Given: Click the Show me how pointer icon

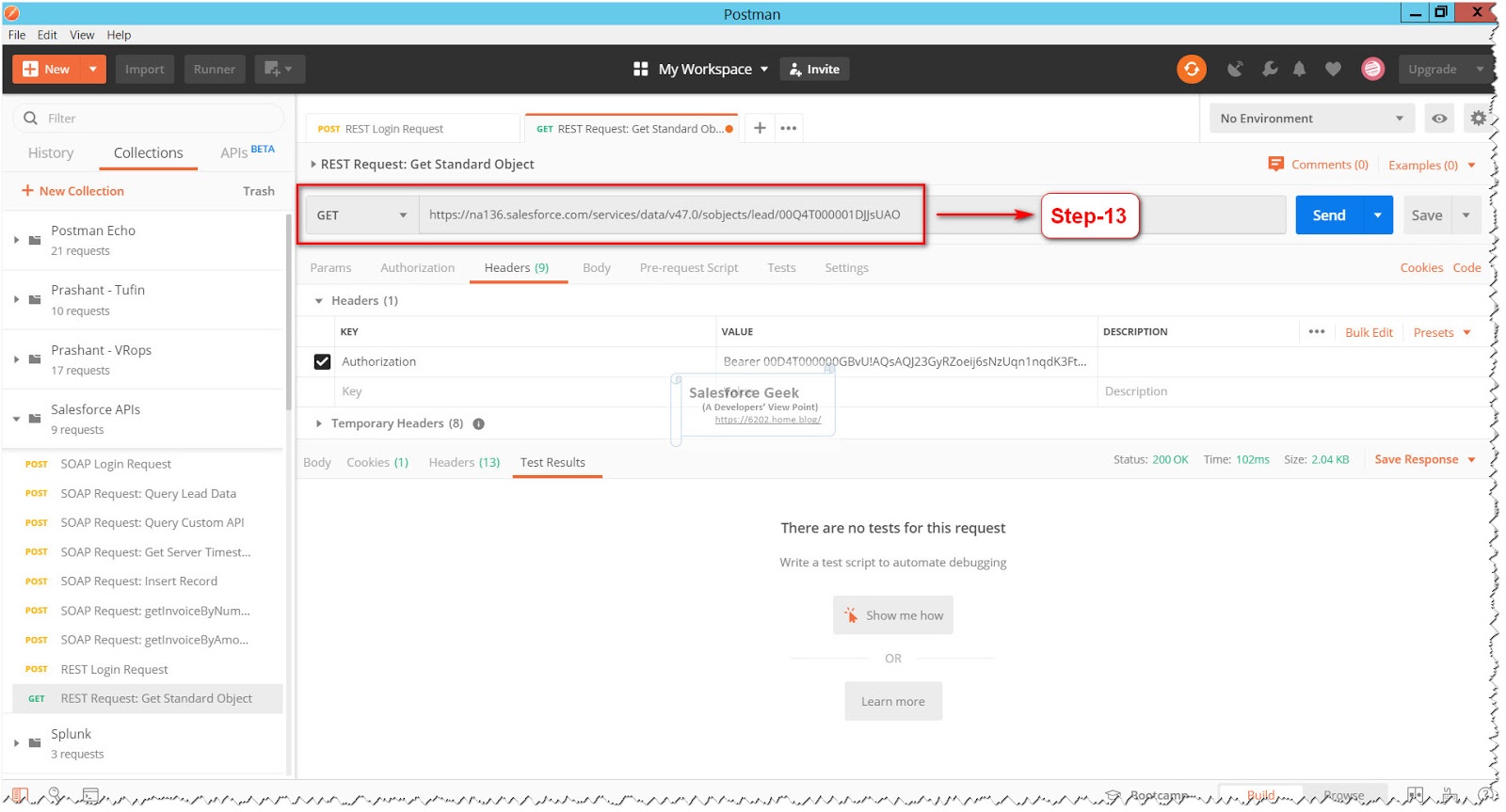Looking at the screenshot, I should [851, 615].
